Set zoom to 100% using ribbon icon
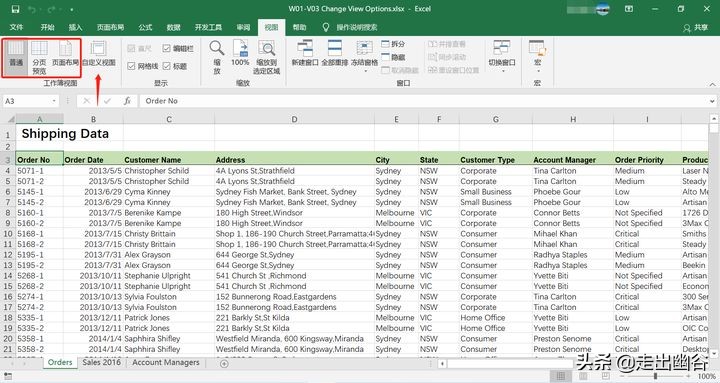 240,53
